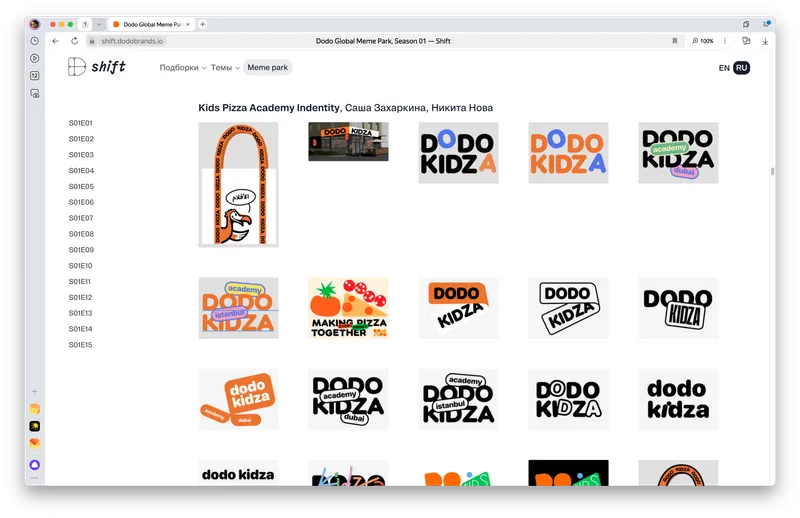The width and height of the screenshot is (800, 518).
Task: Open the yellow app icon in sidebar
Action: pyautogui.click(x=35, y=409)
